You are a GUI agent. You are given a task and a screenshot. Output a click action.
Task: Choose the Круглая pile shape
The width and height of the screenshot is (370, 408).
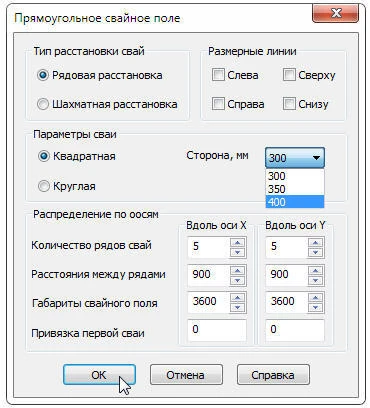(x=43, y=186)
